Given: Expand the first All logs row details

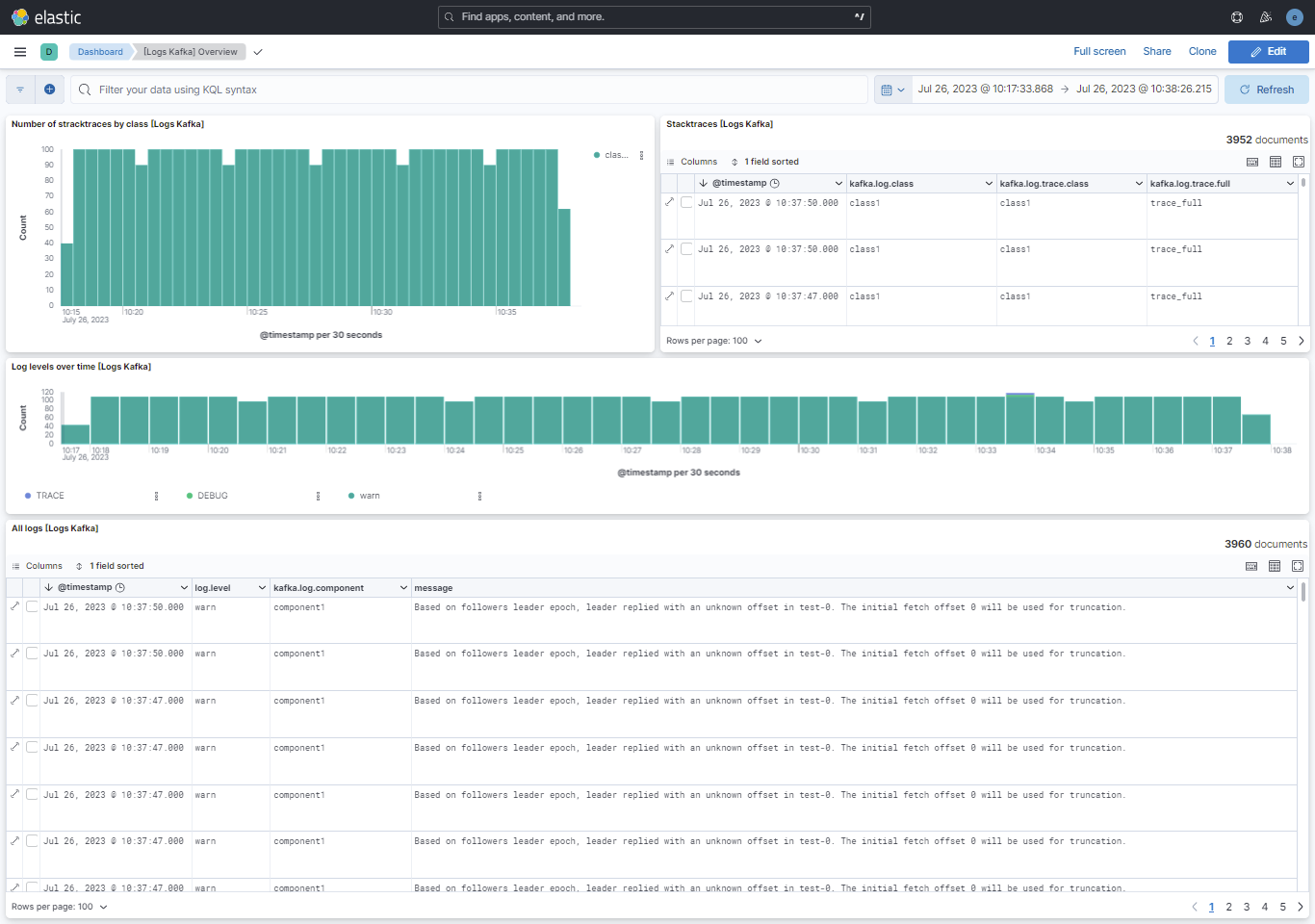Looking at the screenshot, I should [14, 606].
